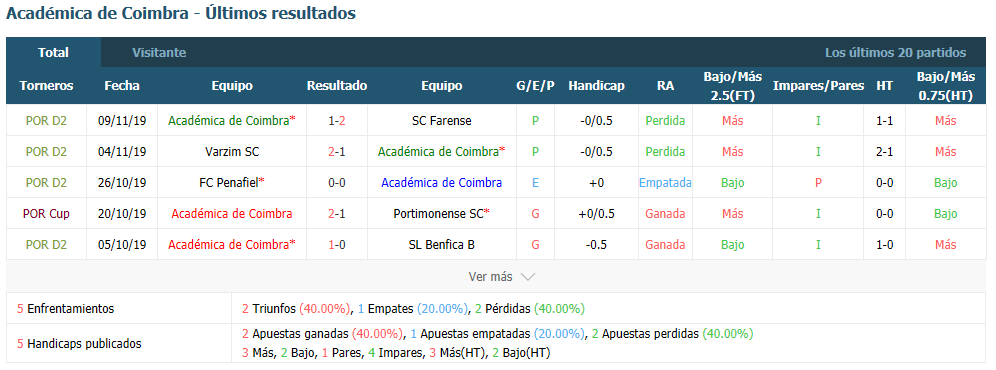Click the blue Académica de Coimbra link
Screen dimensions: 996x370
[x=441, y=182]
